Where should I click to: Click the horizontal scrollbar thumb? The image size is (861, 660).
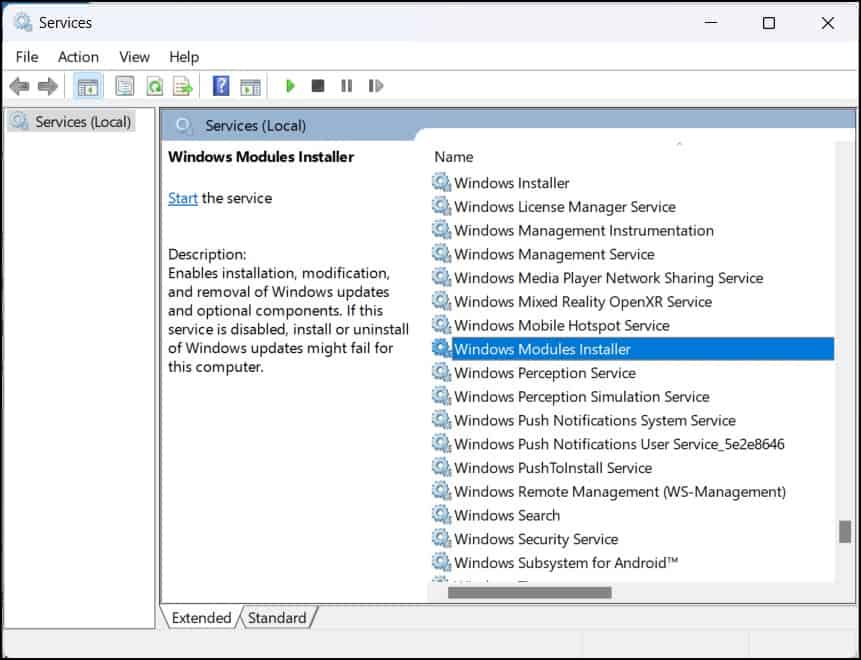click(529, 592)
